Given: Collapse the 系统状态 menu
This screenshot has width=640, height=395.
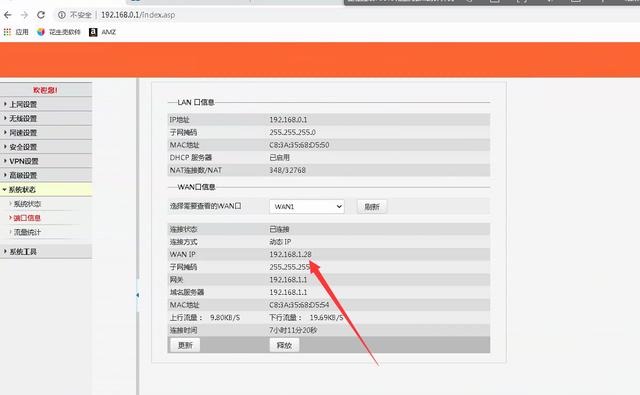Looking at the screenshot, I should [x=46, y=189].
